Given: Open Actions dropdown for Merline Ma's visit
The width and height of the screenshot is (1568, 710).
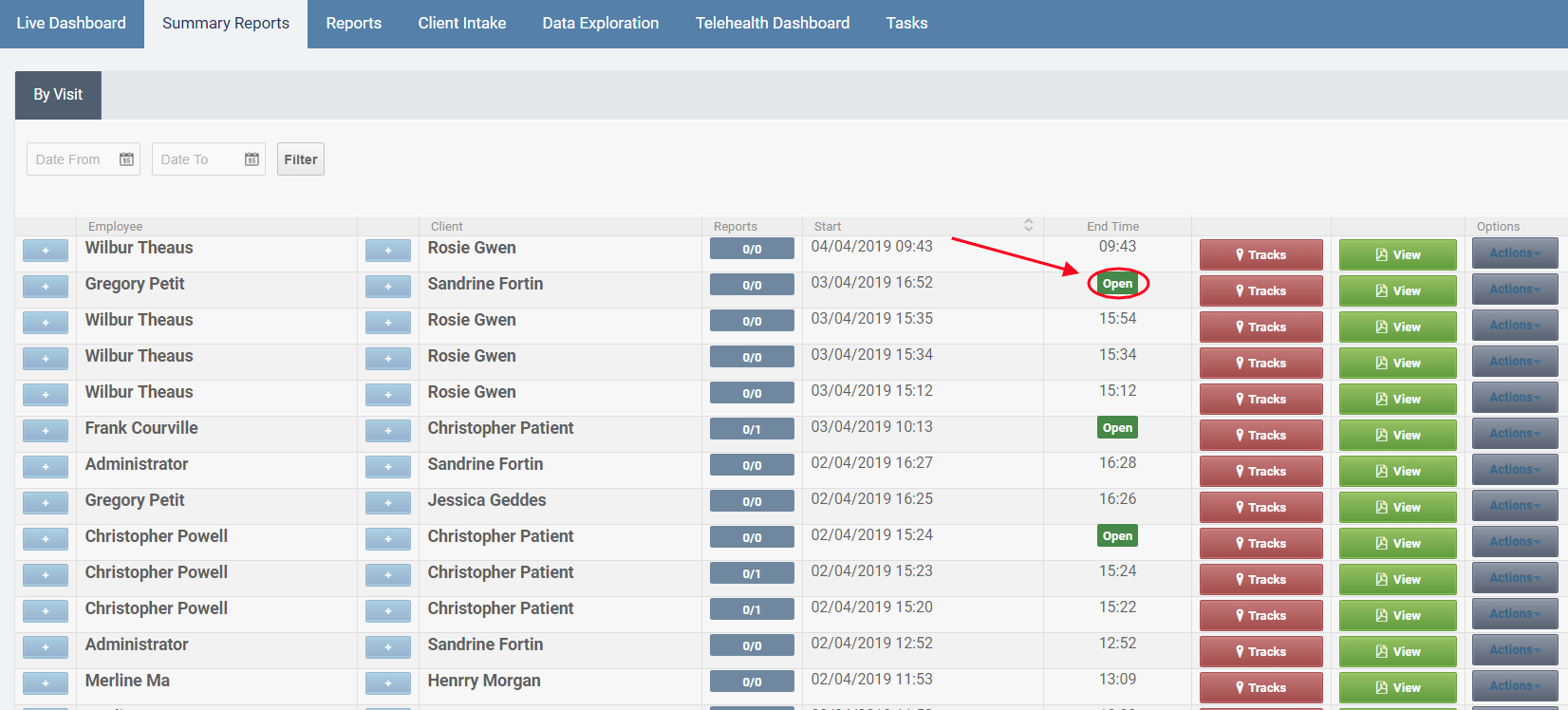Looking at the screenshot, I should [x=1514, y=685].
